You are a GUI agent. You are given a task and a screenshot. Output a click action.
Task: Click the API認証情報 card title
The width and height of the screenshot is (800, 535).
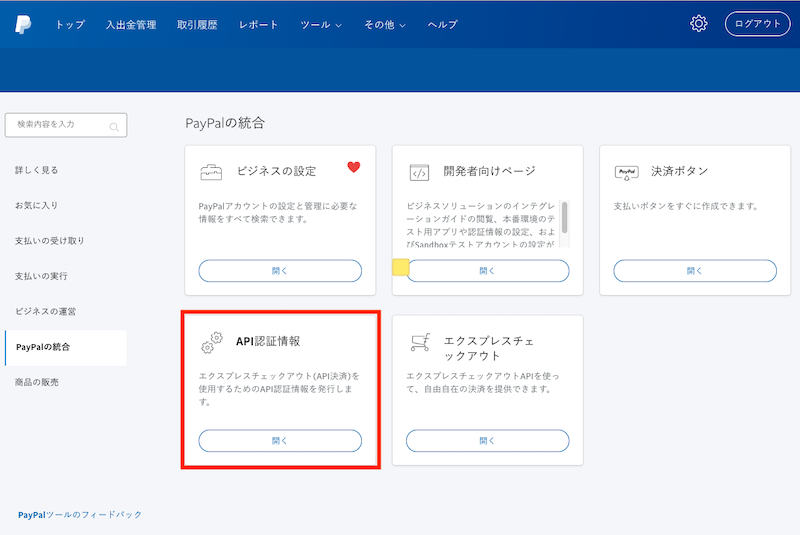pos(268,341)
